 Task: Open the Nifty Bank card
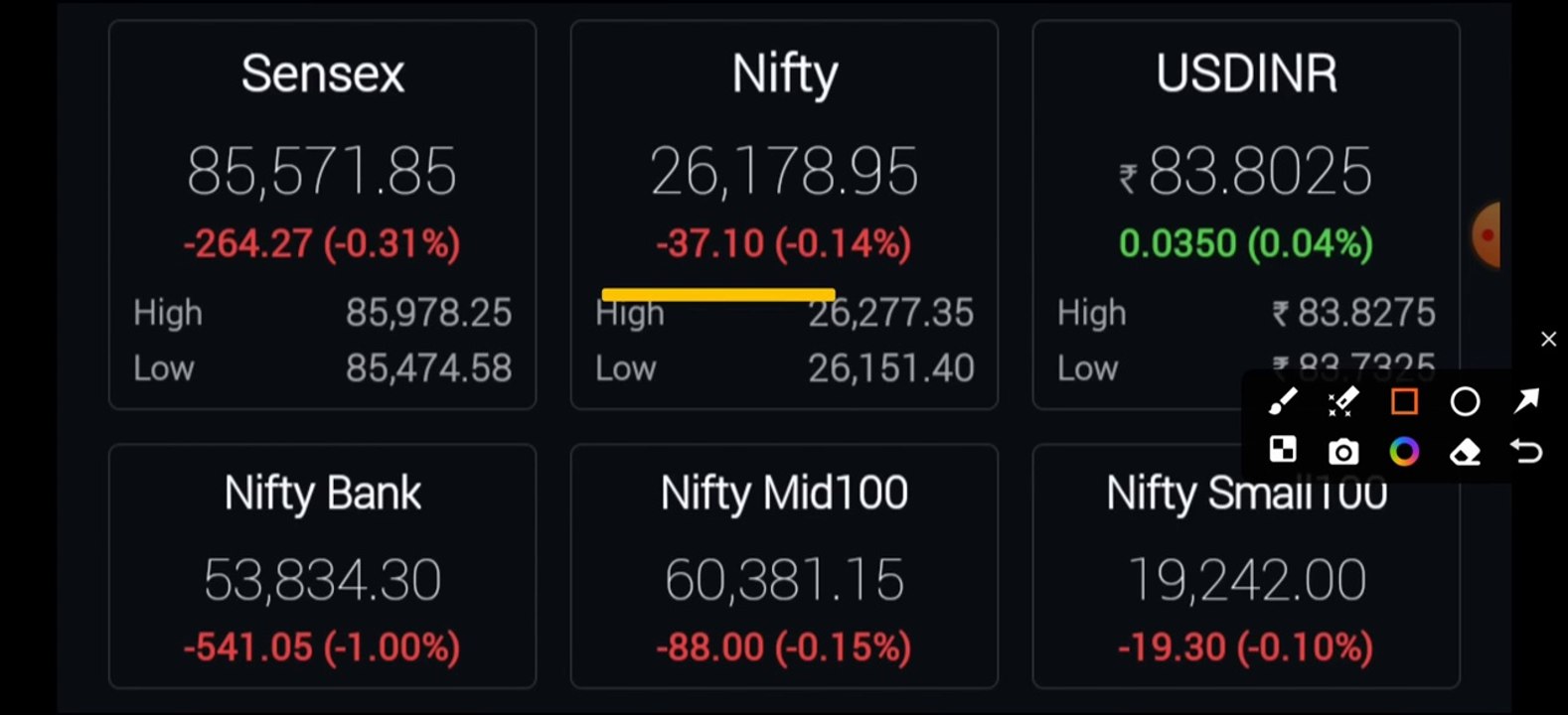click(322, 566)
